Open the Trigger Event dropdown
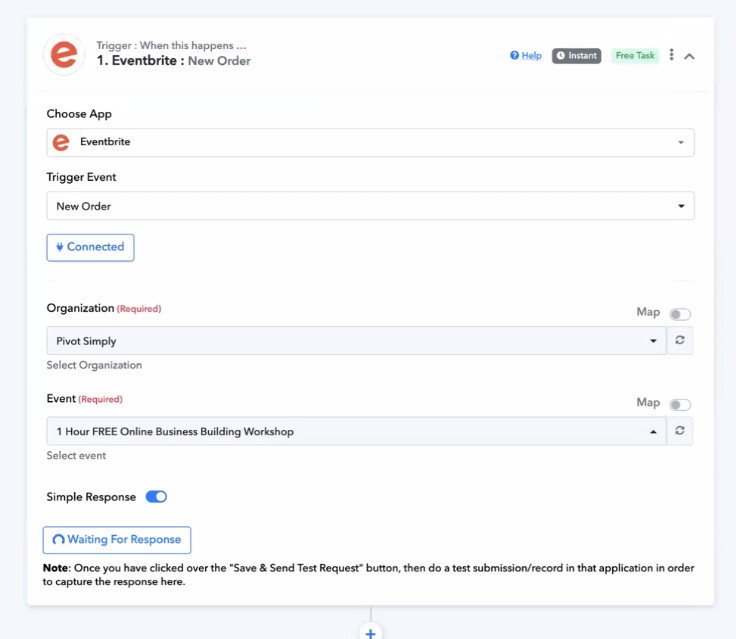 [370, 206]
